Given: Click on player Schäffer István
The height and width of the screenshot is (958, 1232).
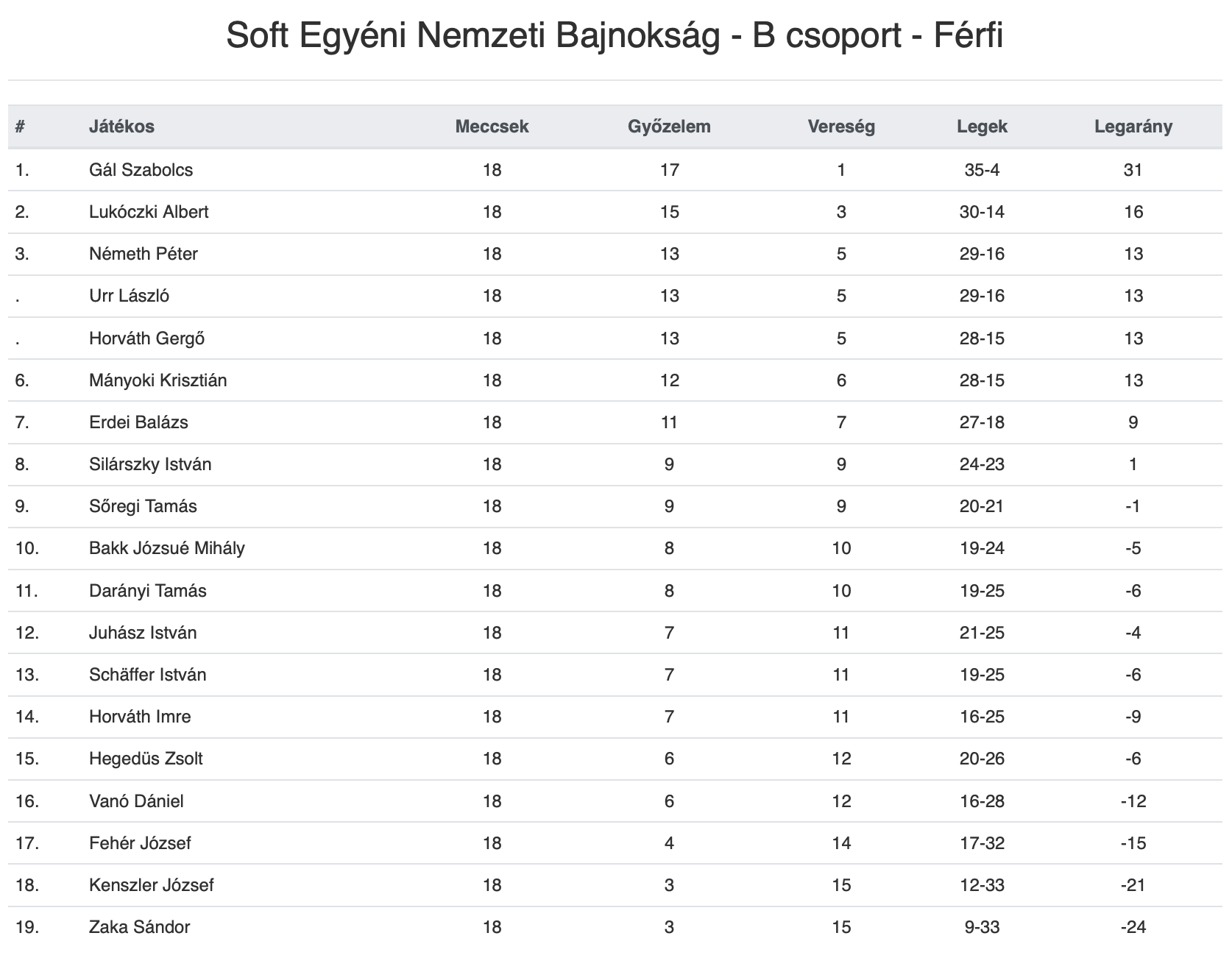Looking at the screenshot, I should 147,675.
